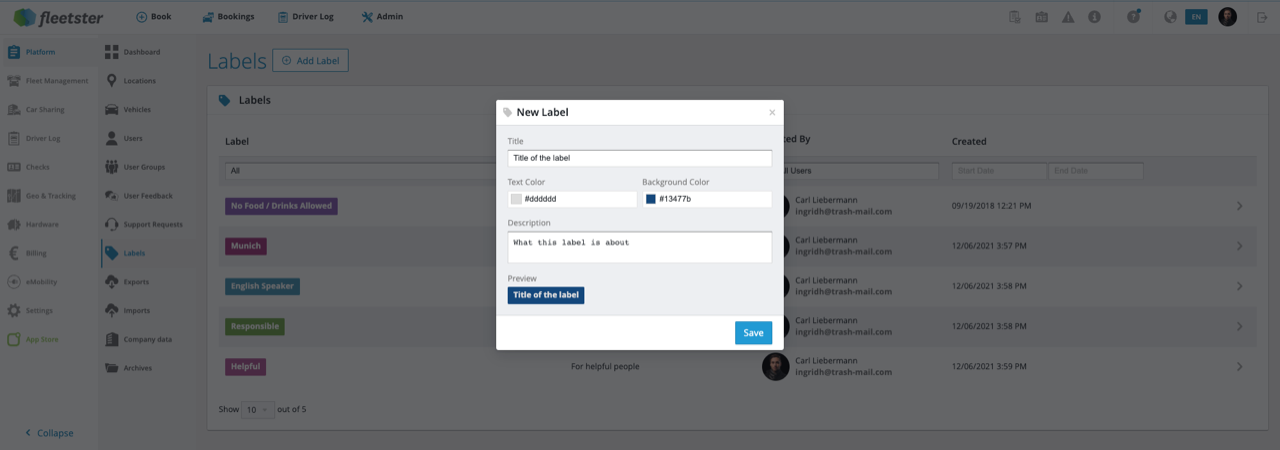Image resolution: width=1280 pixels, height=450 pixels.
Task: Open the Admin menu in top bar
Action: point(381,17)
